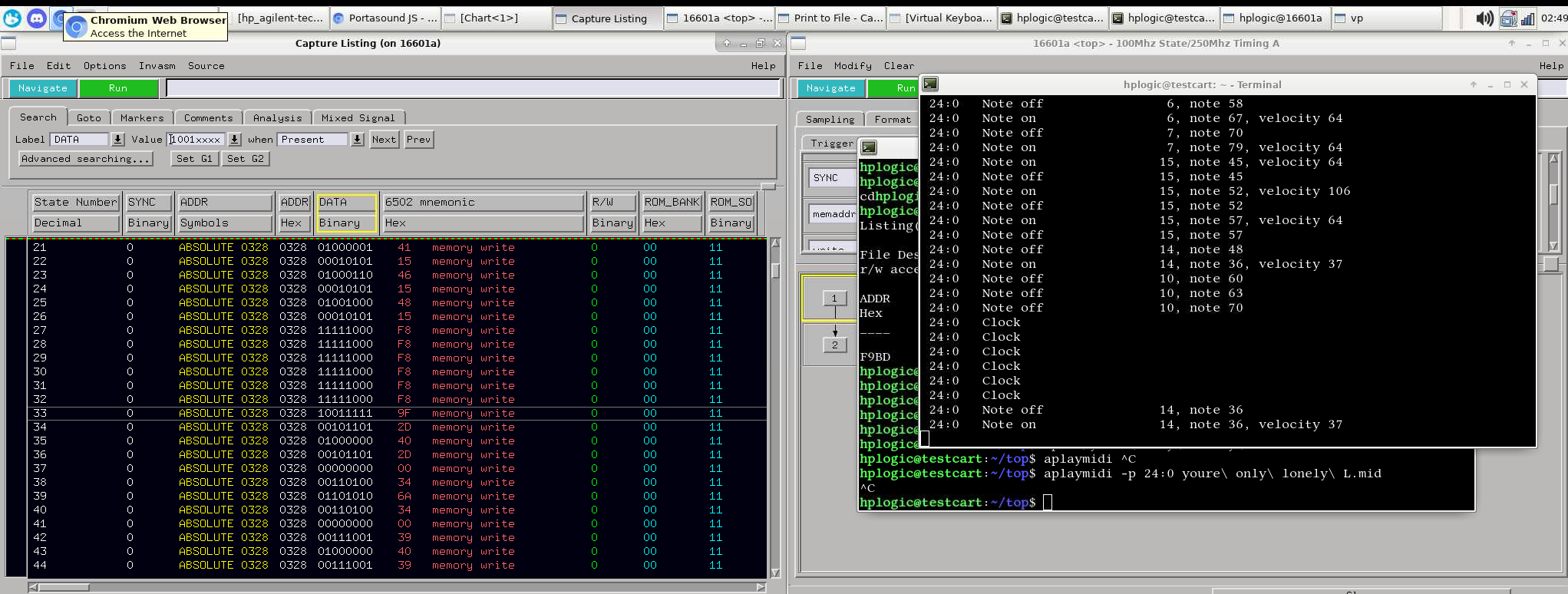Click the blue bird launcher icon in panel
1568x594 pixels.
point(12,18)
